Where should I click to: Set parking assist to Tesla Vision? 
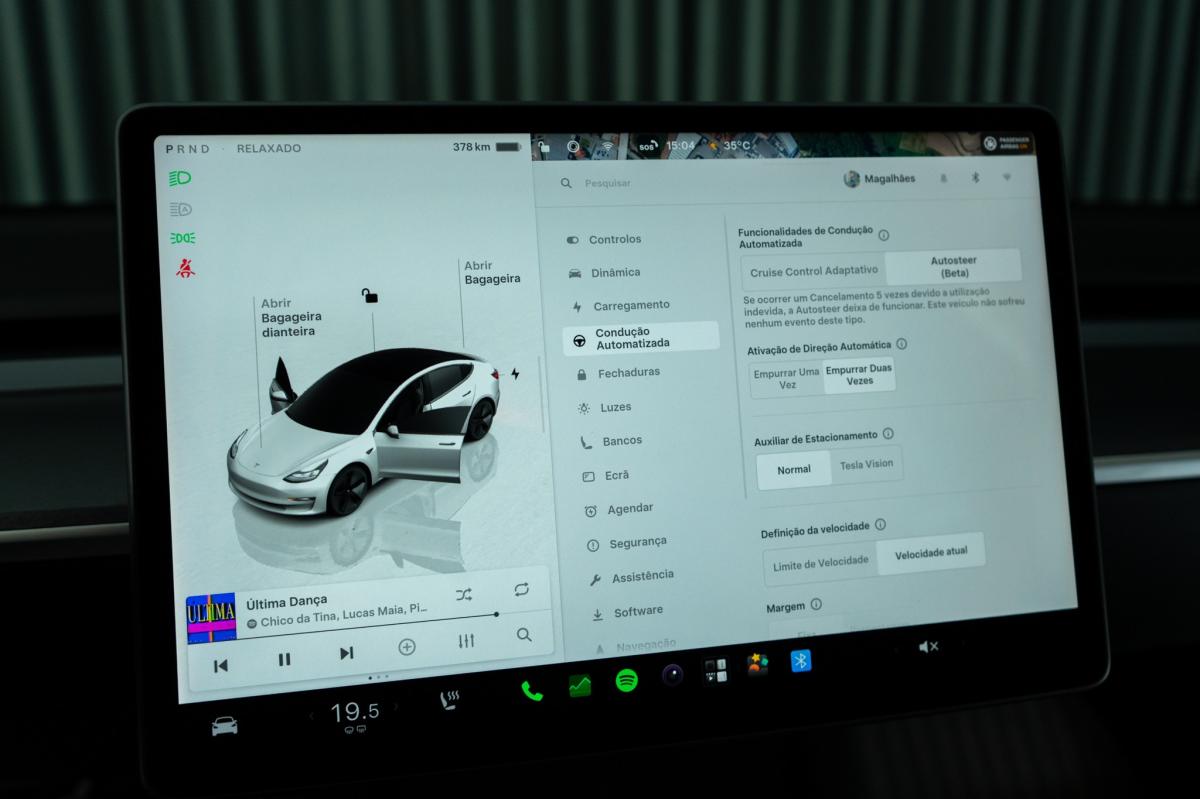tap(866, 464)
